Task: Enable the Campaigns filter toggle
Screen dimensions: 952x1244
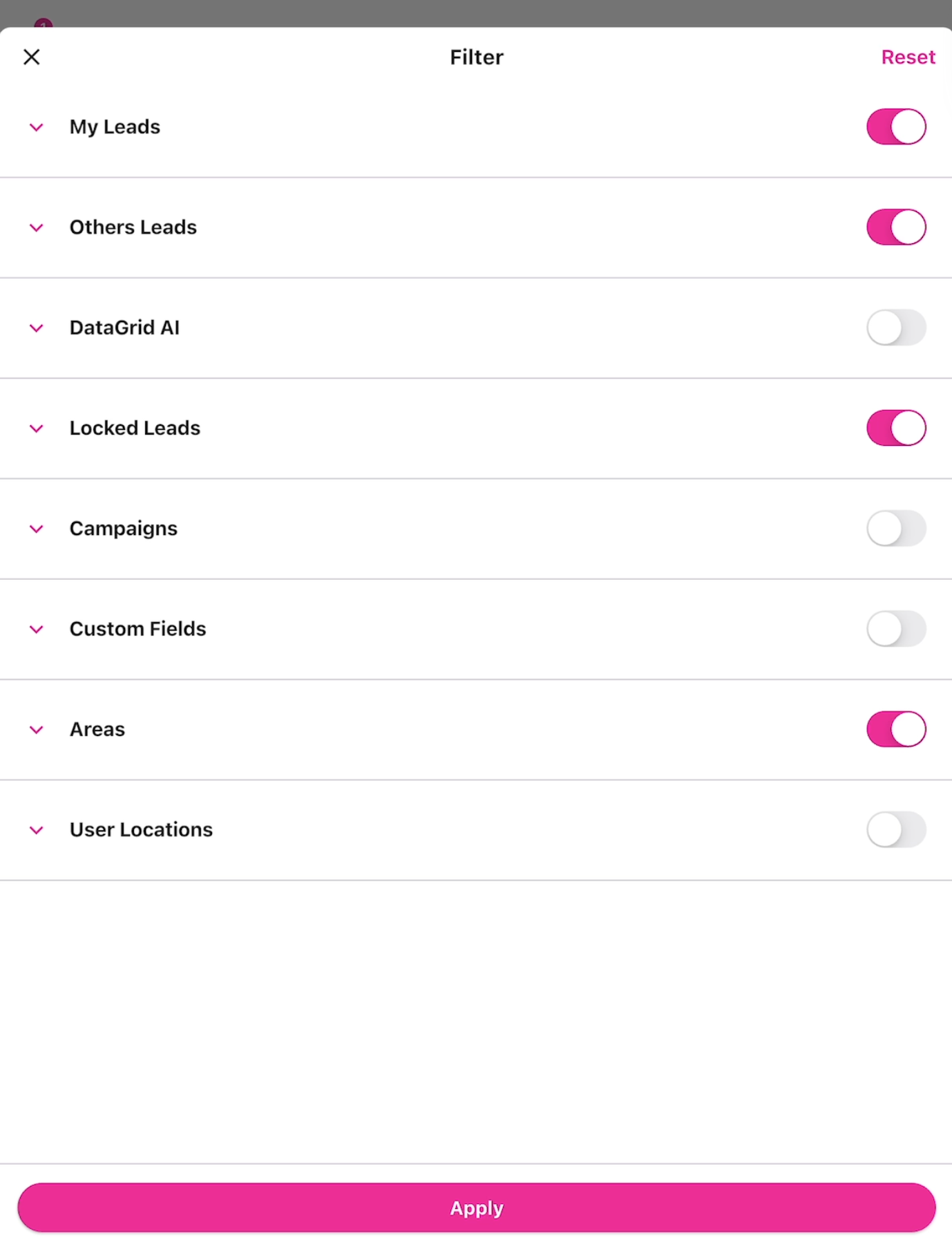Action: (896, 529)
